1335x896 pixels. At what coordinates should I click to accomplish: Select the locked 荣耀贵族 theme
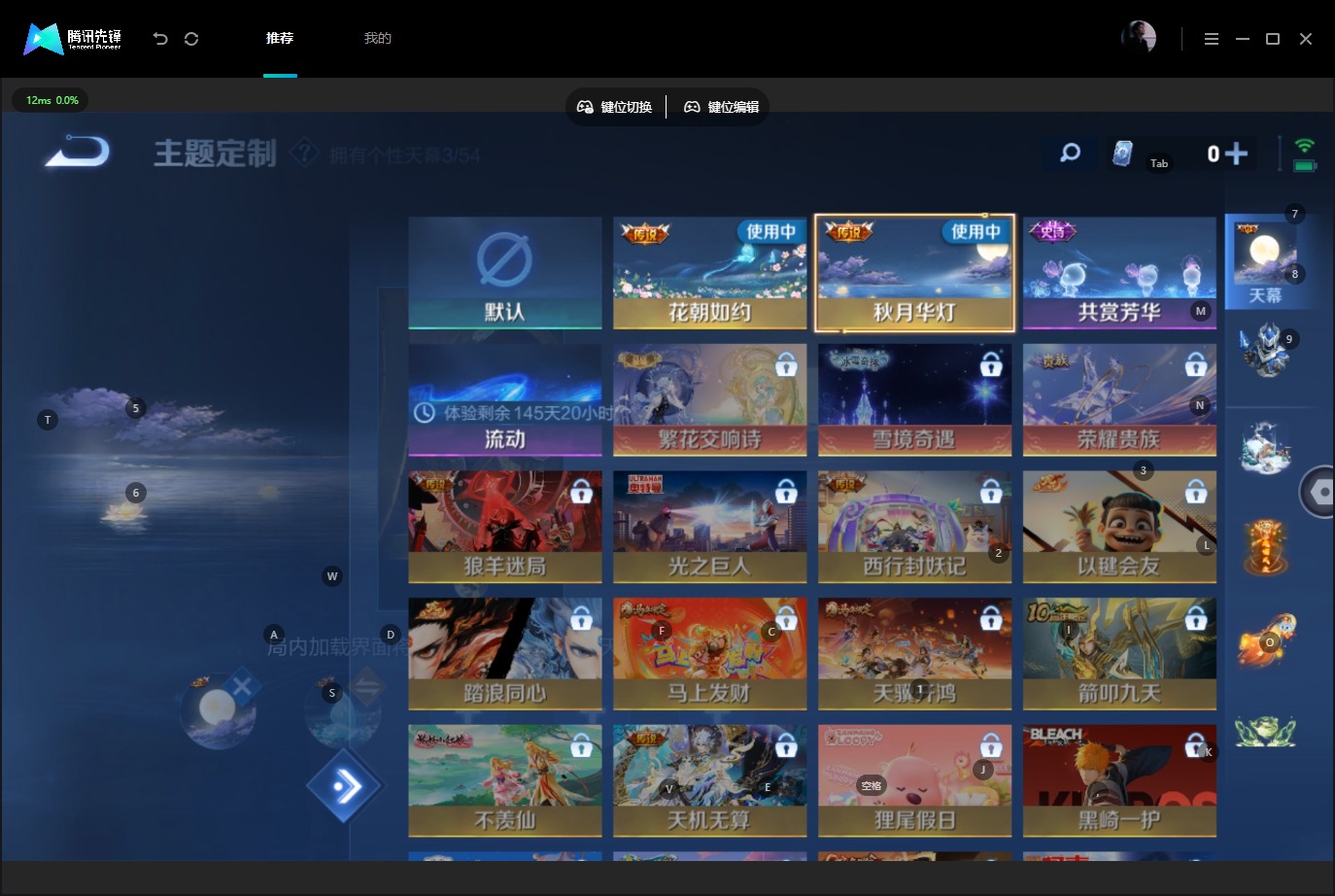pos(1119,399)
